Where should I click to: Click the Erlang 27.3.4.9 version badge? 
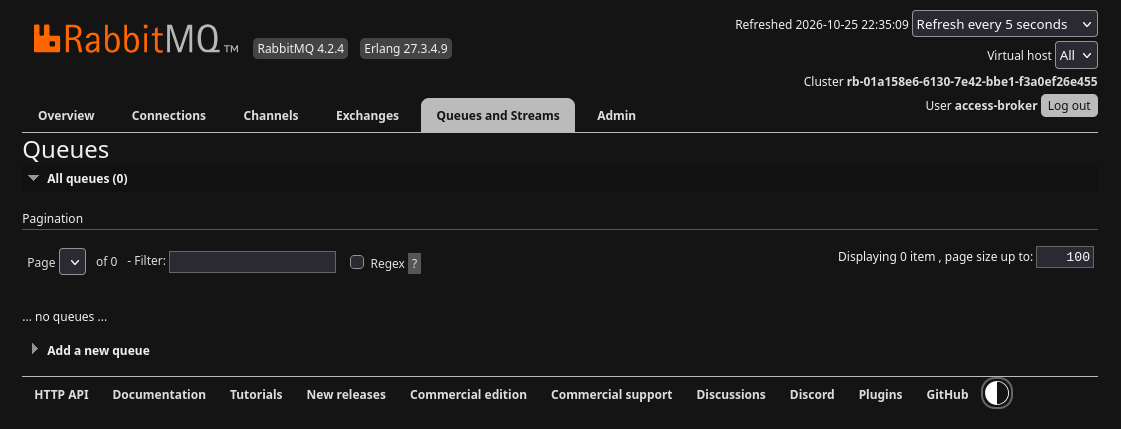point(405,49)
